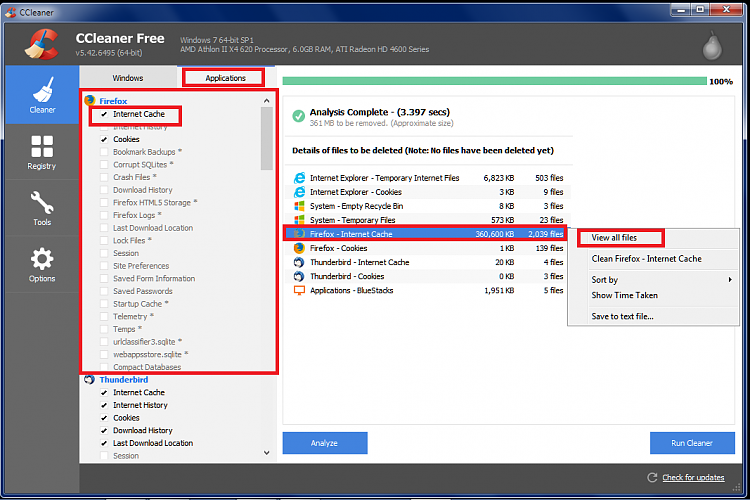Collapse the Thunderbird group heading

(123, 379)
